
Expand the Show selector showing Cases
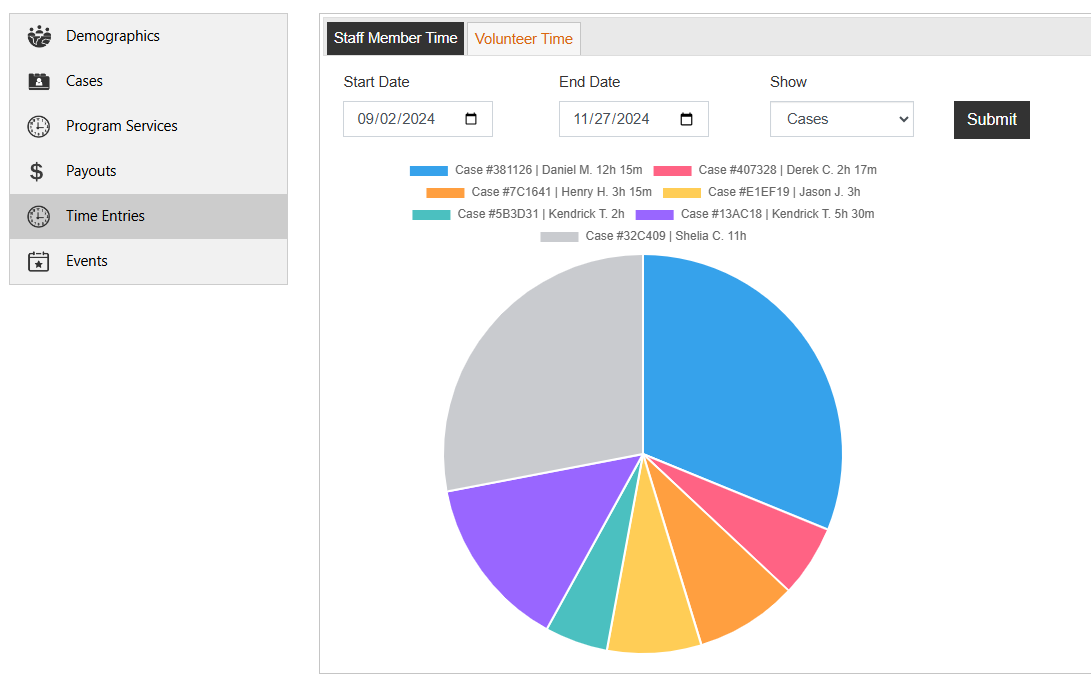pos(841,118)
